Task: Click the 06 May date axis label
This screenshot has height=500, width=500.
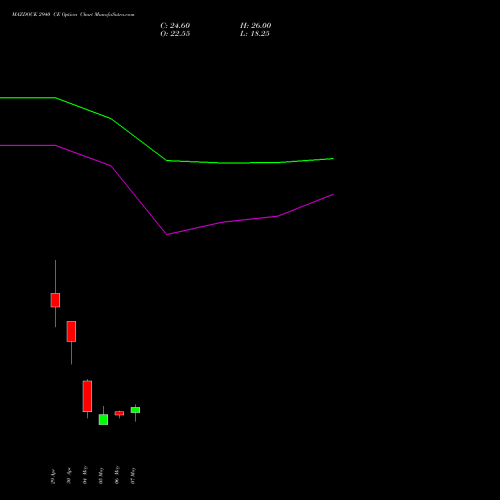Action: tap(117, 475)
